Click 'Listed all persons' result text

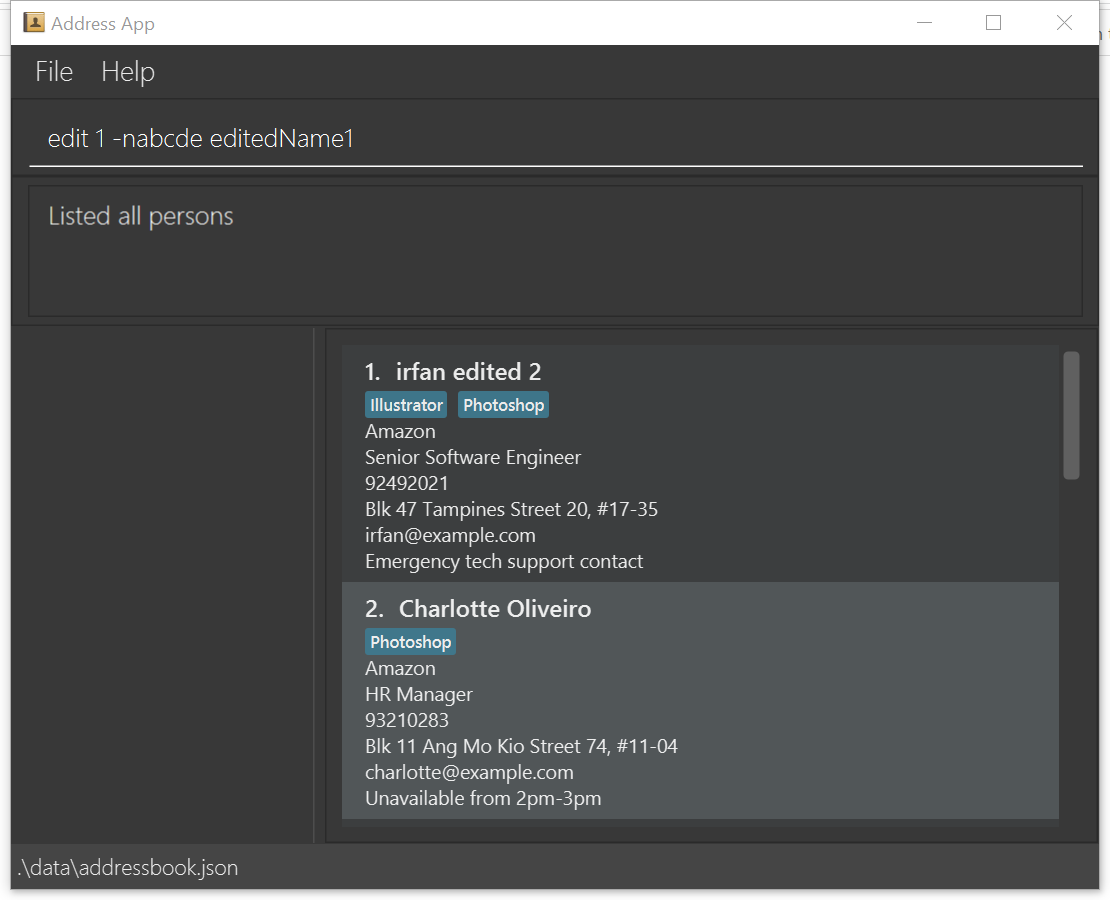[140, 217]
